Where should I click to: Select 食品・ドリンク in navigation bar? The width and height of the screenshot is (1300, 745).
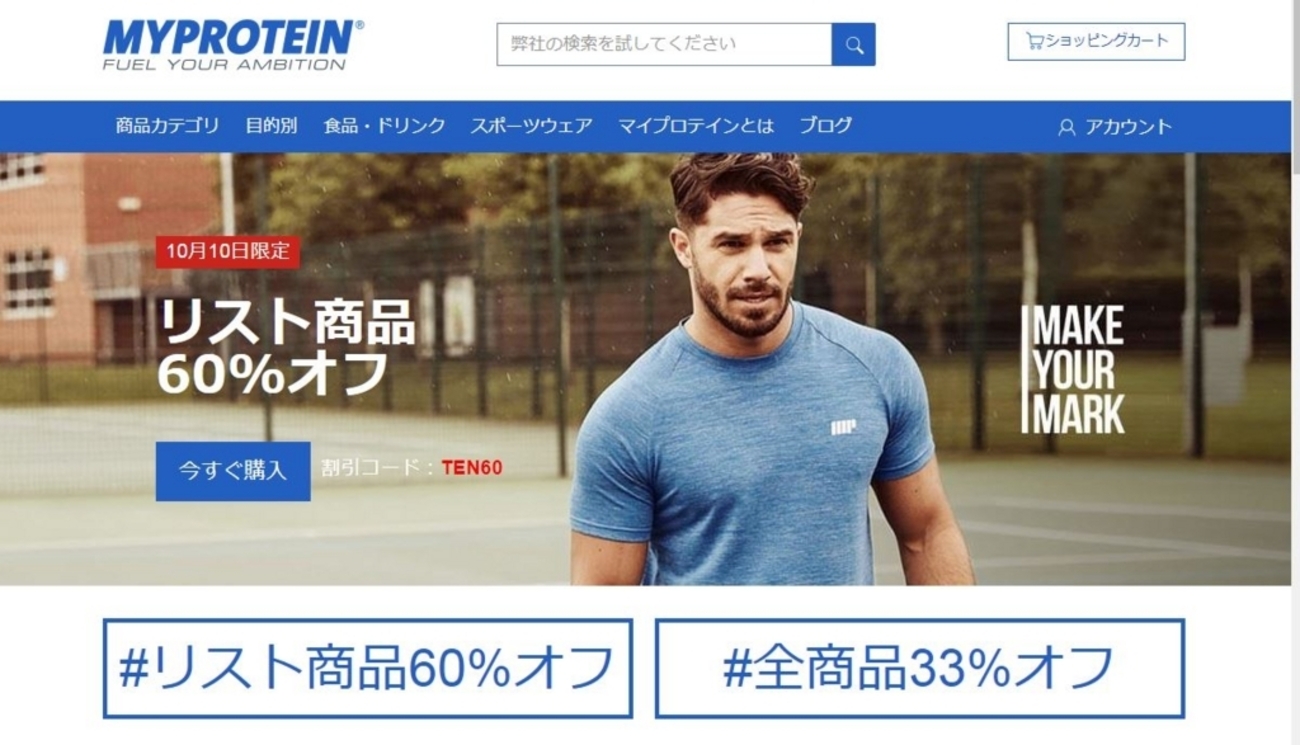pos(384,126)
